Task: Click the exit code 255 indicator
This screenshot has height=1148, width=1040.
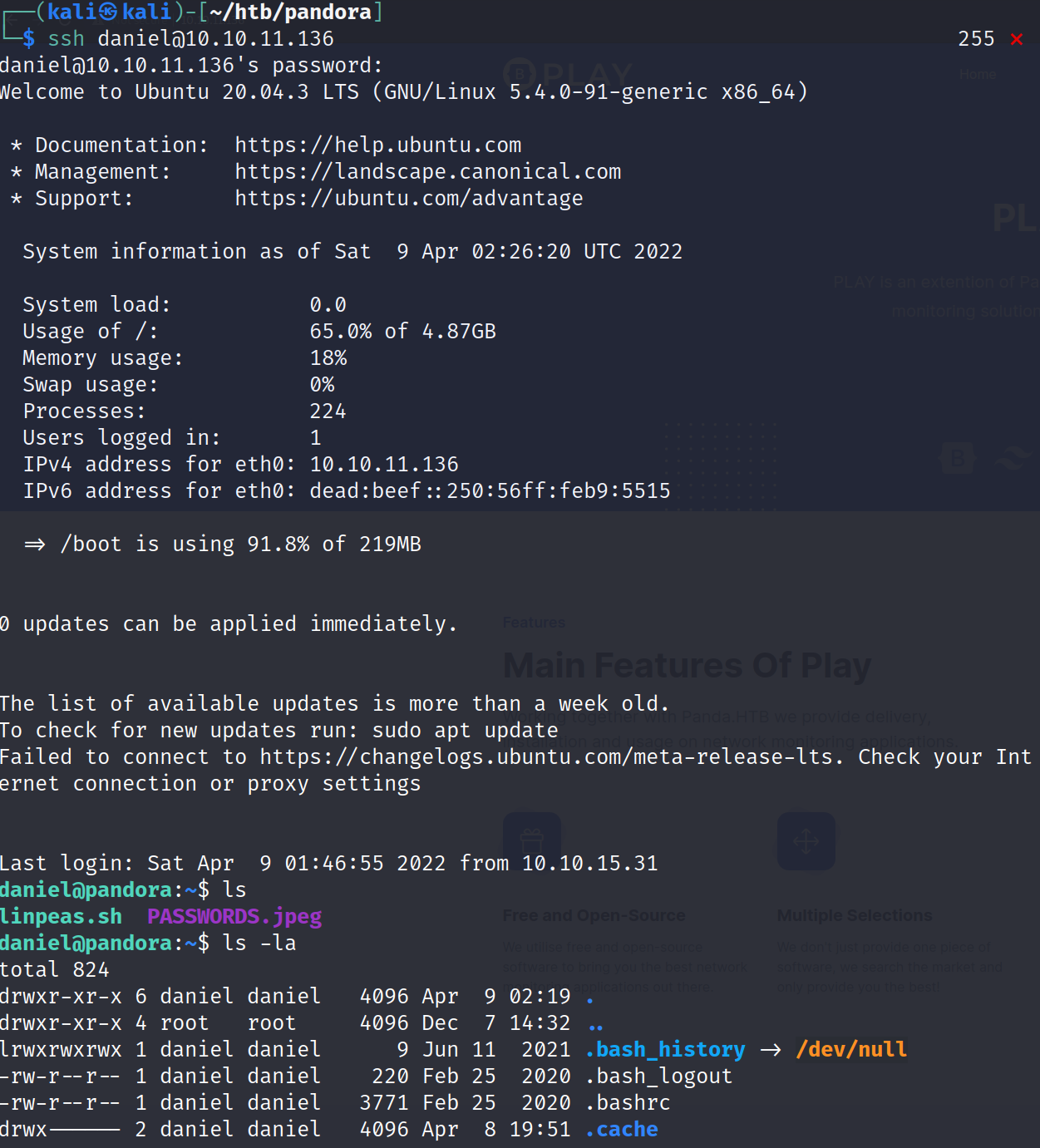Action: coord(976,39)
